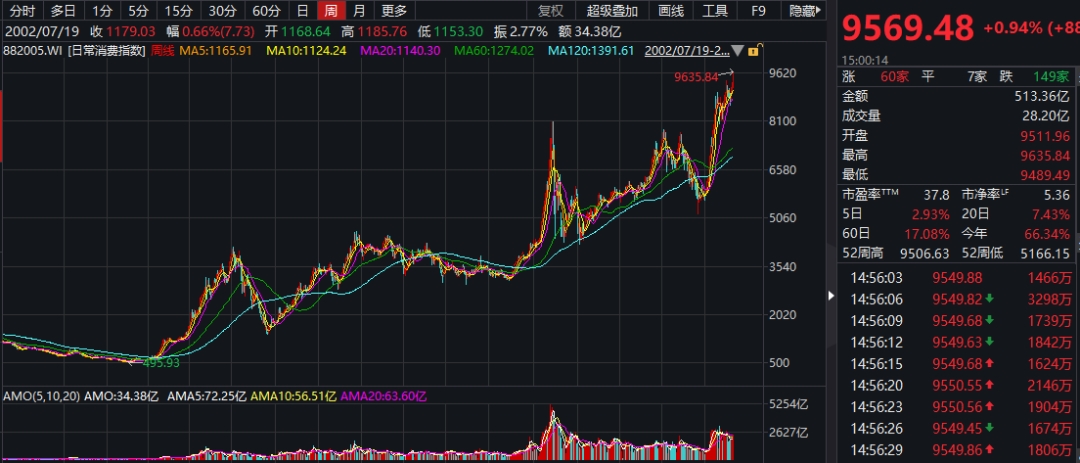Select the 14:56:03 trade row
Viewport: 1080px width, 463px height.
click(957, 278)
